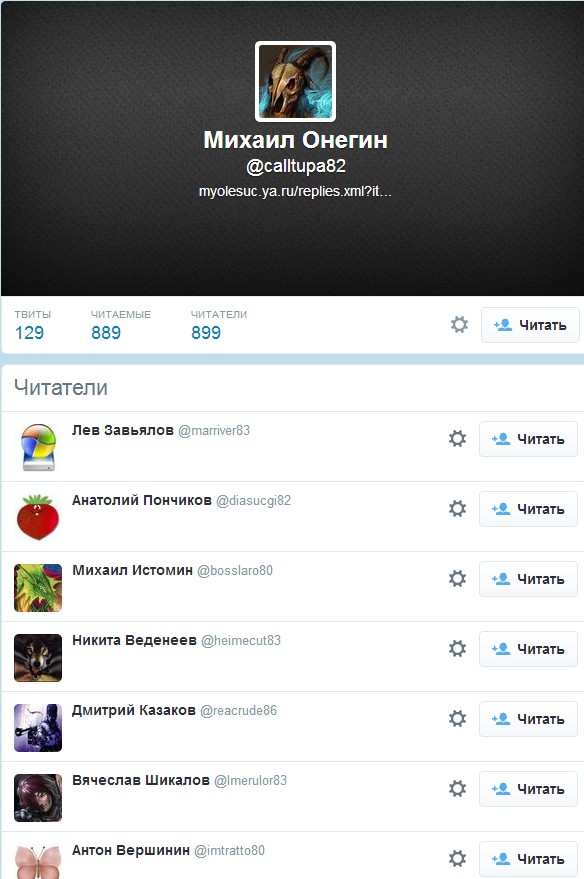Open gear options for Михаил Истомин
The width and height of the screenshot is (584, 879).
click(x=457, y=579)
